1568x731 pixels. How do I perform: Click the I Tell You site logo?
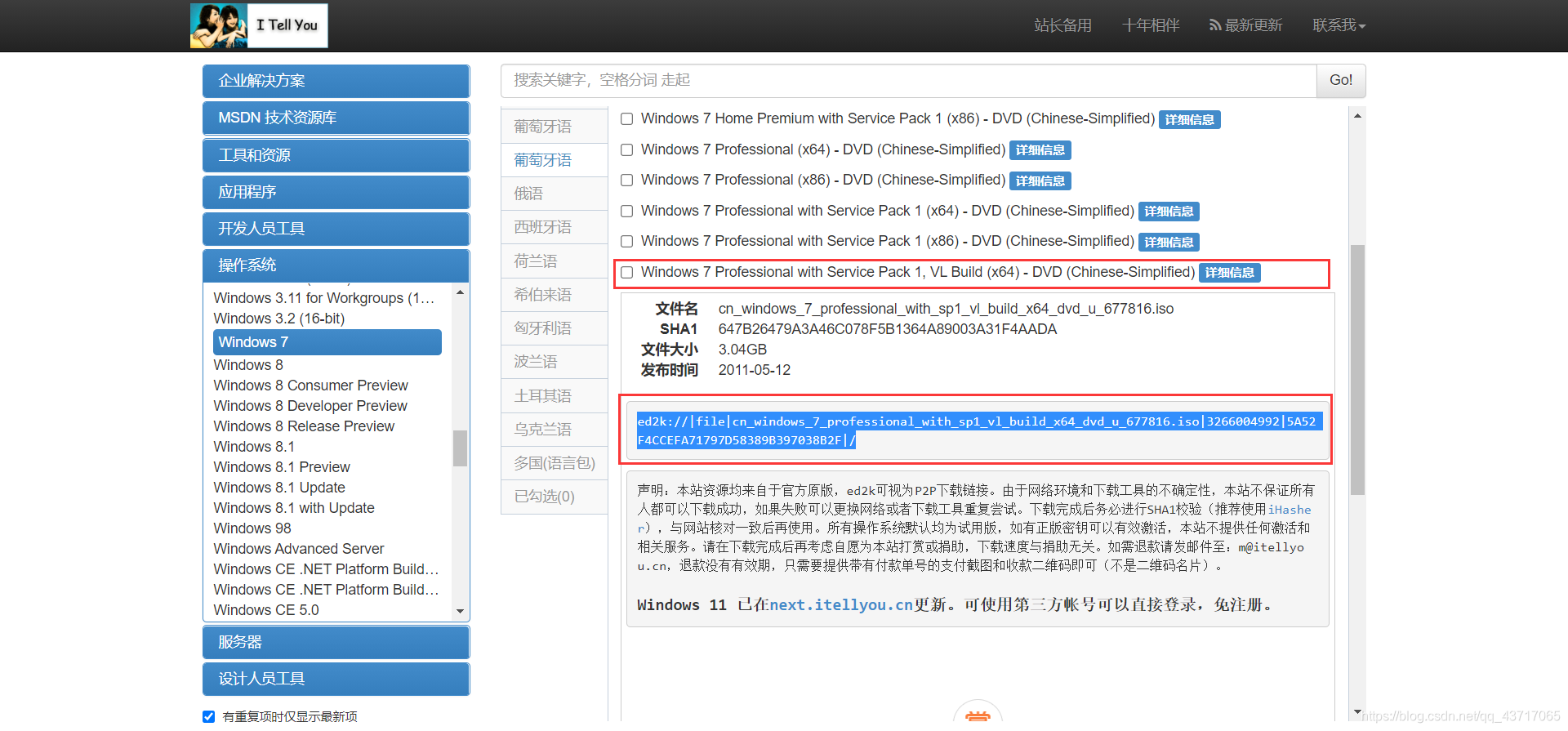(259, 25)
